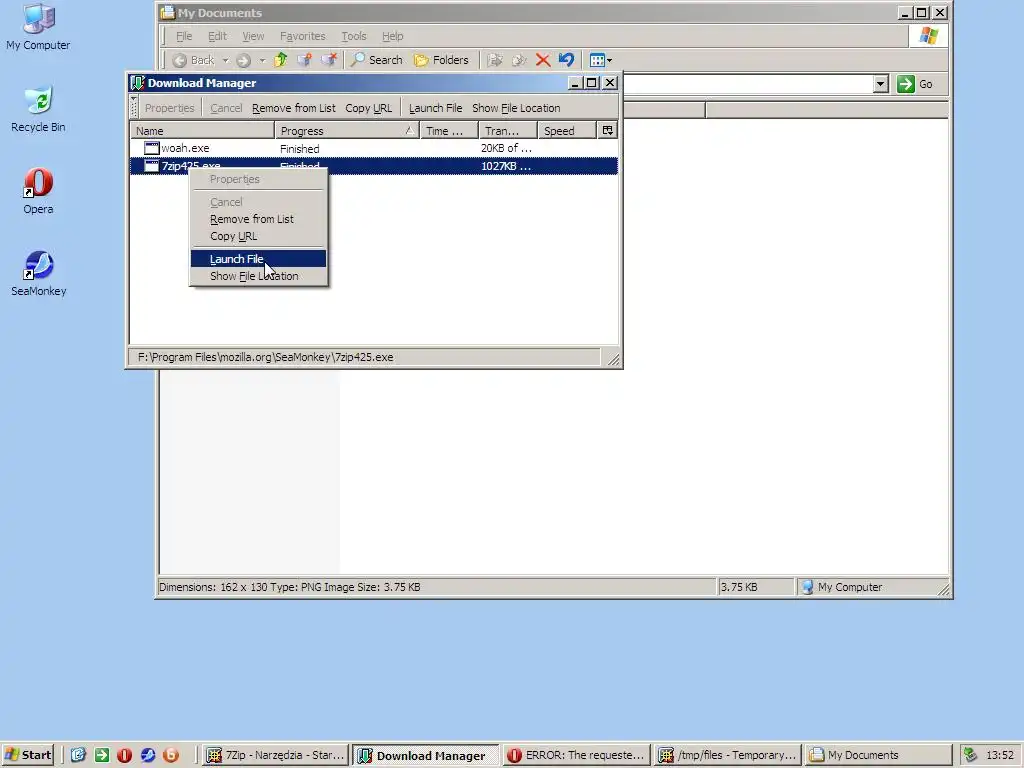The width and height of the screenshot is (1024, 768).
Task: Click the Disconnect Network Drive icon
Action: click(x=328, y=60)
